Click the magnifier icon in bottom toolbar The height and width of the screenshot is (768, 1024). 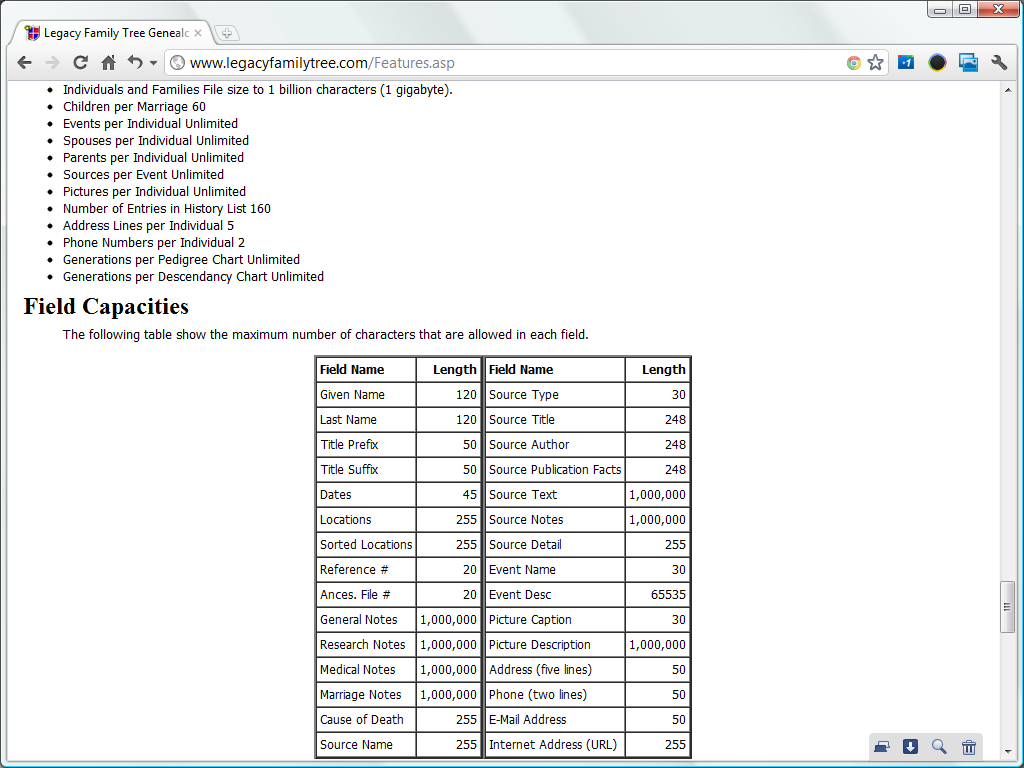click(x=939, y=746)
